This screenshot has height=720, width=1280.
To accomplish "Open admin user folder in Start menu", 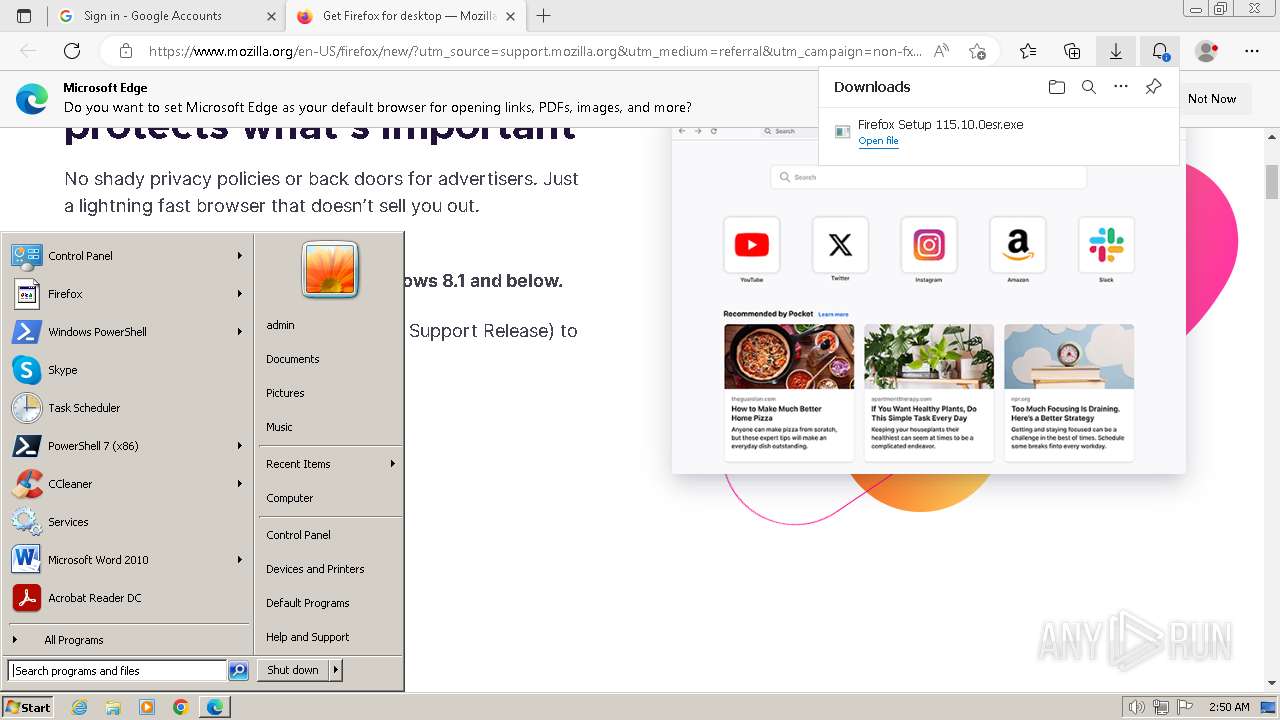I will click(280, 325).
